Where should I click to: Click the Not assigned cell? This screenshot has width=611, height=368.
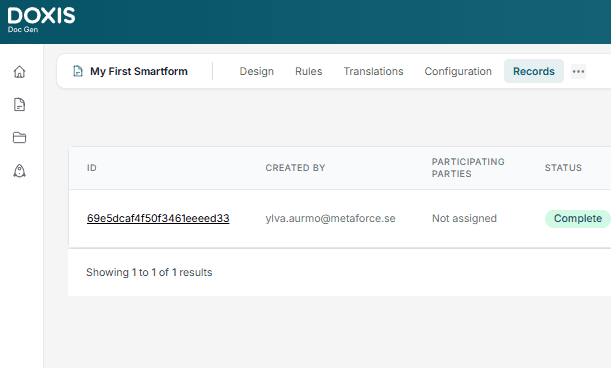464,218
